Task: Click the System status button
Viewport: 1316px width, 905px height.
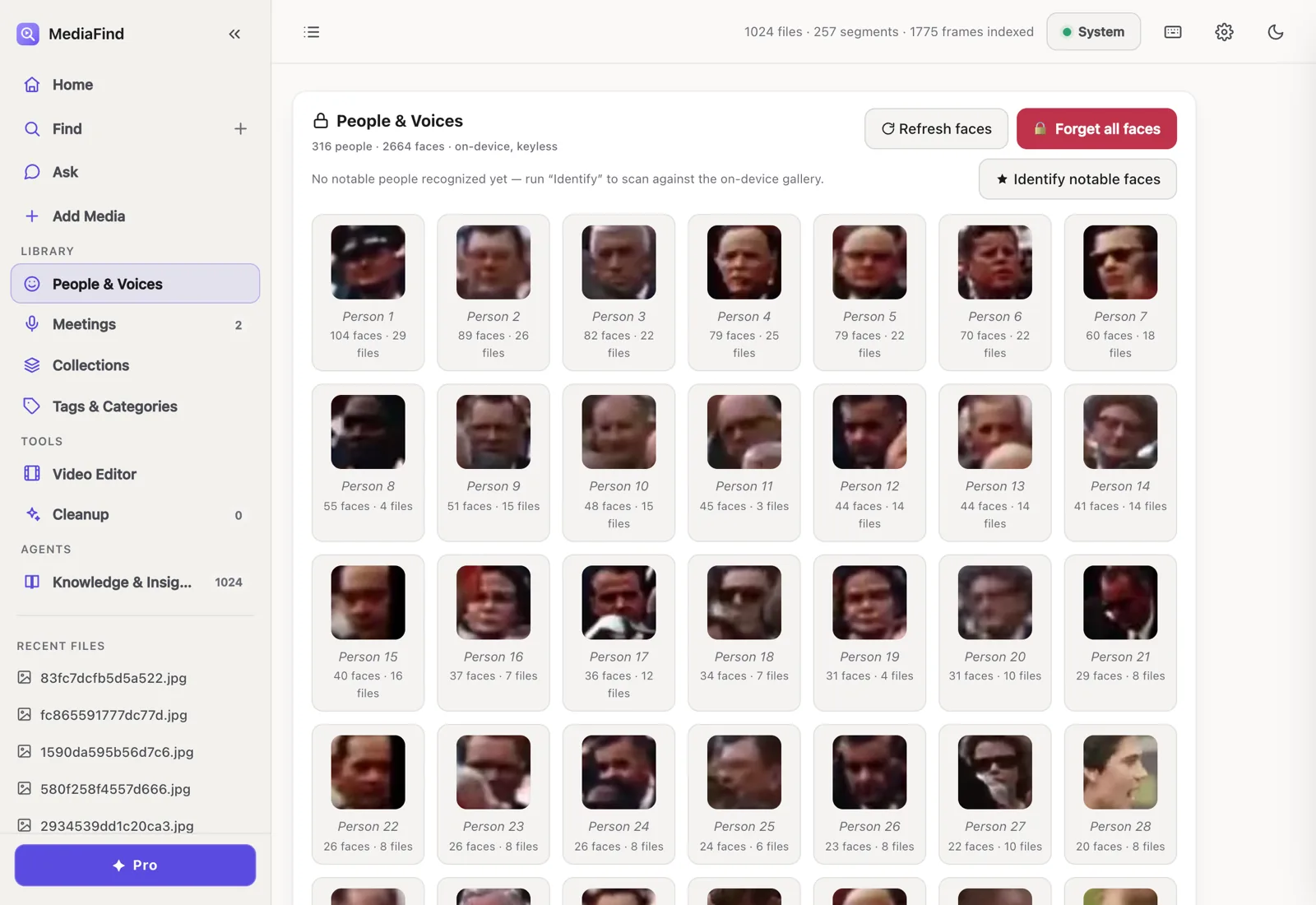Action: [x=1093, y=32]
